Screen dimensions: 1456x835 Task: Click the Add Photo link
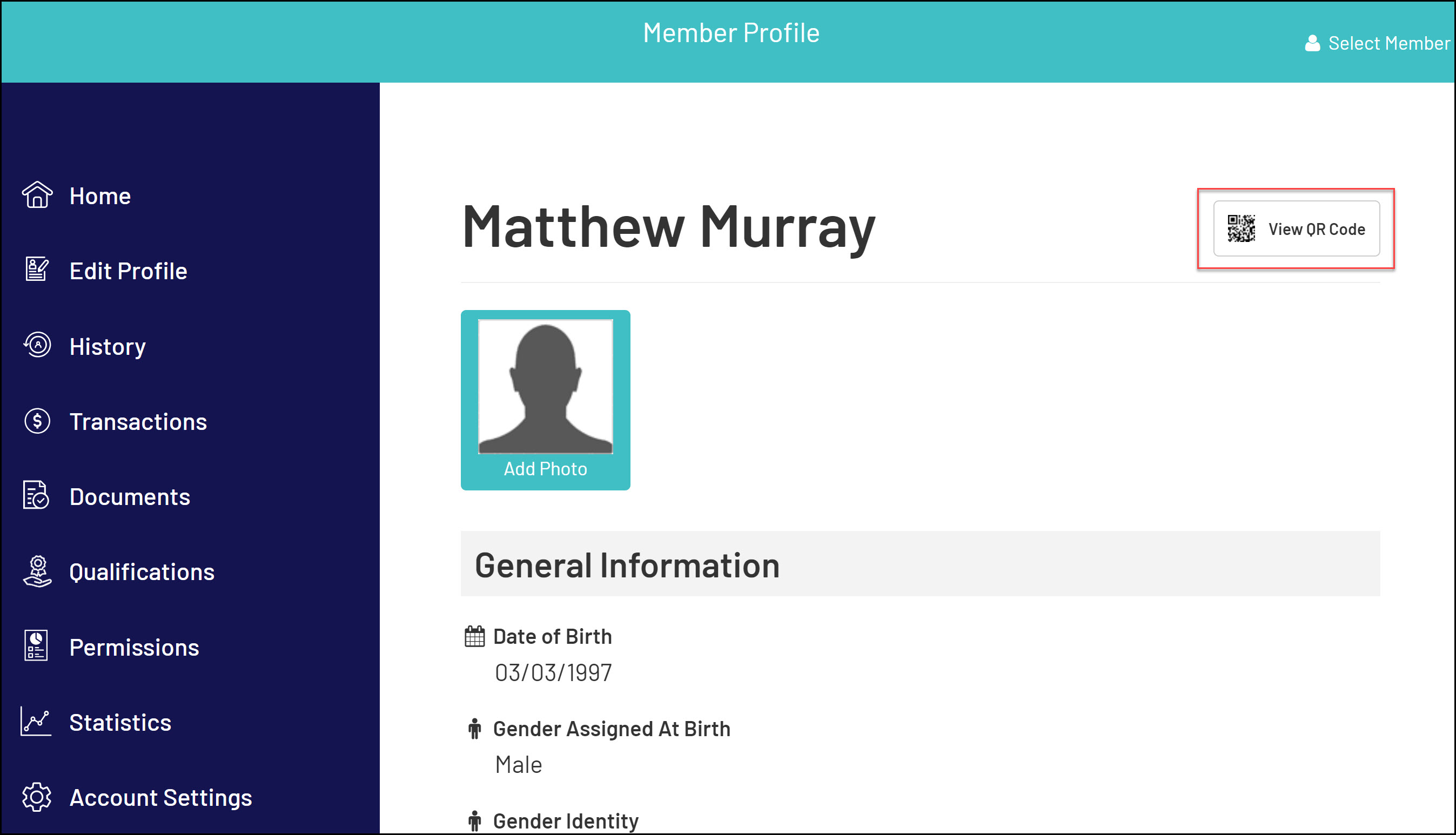click(x=545, y=469)
